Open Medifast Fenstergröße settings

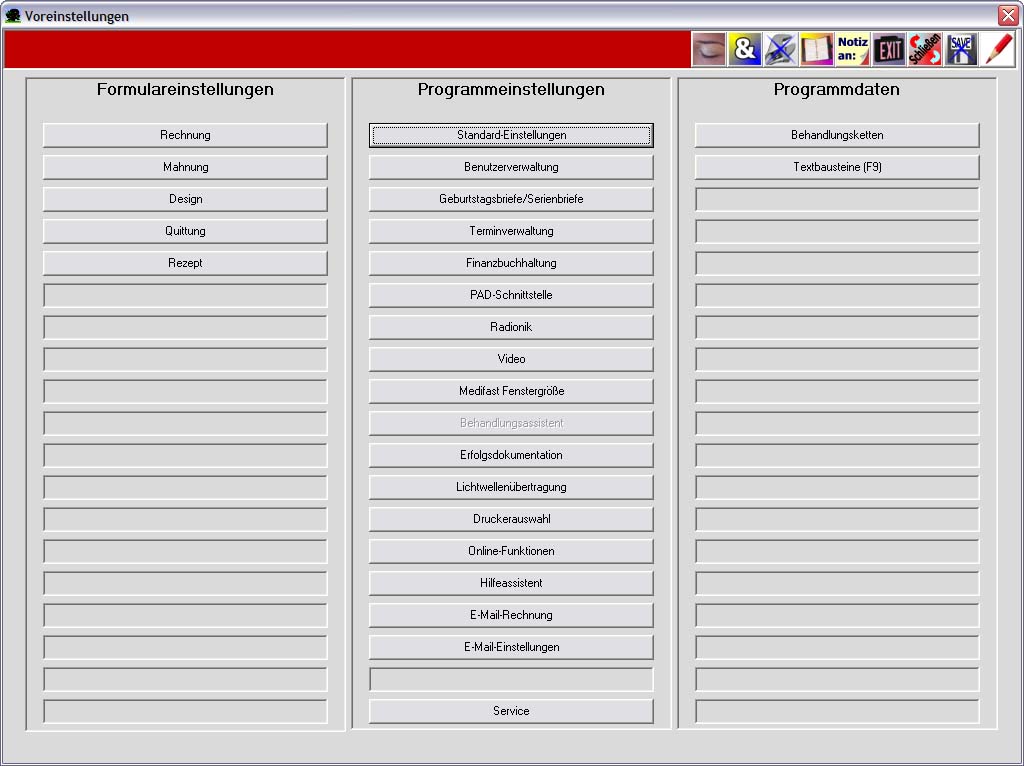point(511,391)
